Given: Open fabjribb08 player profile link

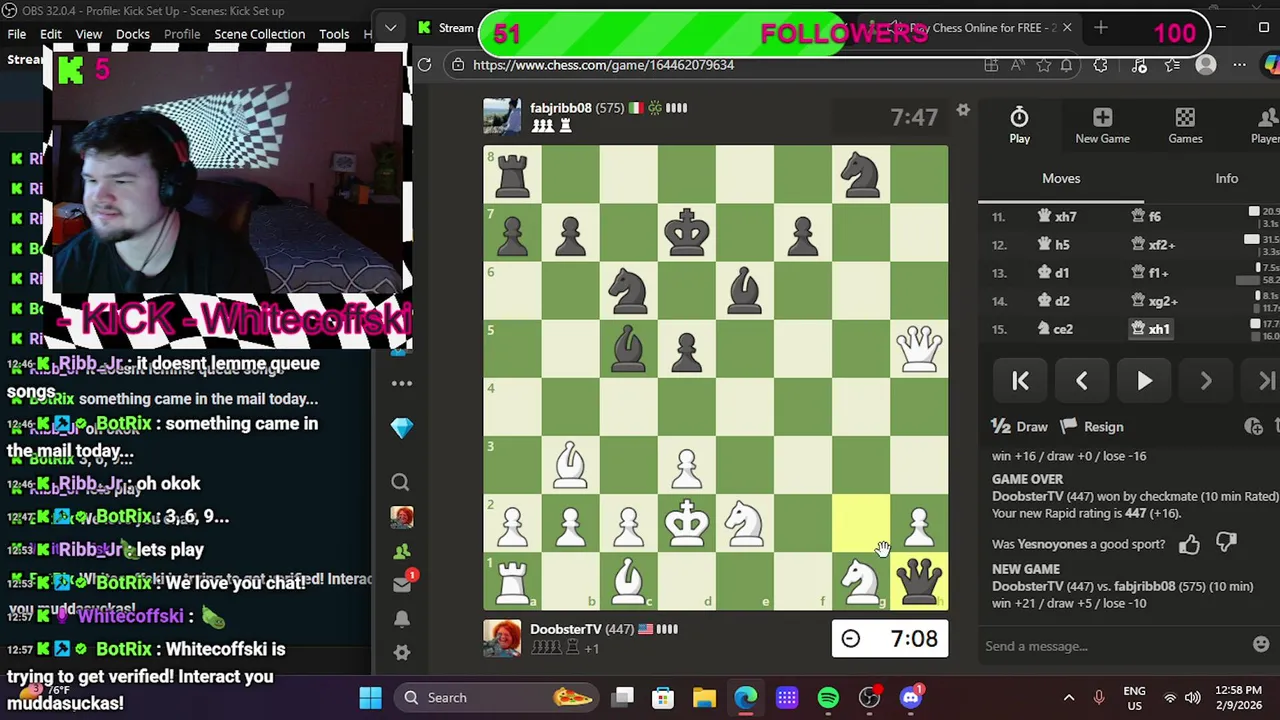Looking at the screenshot, I should coord(560,108).
